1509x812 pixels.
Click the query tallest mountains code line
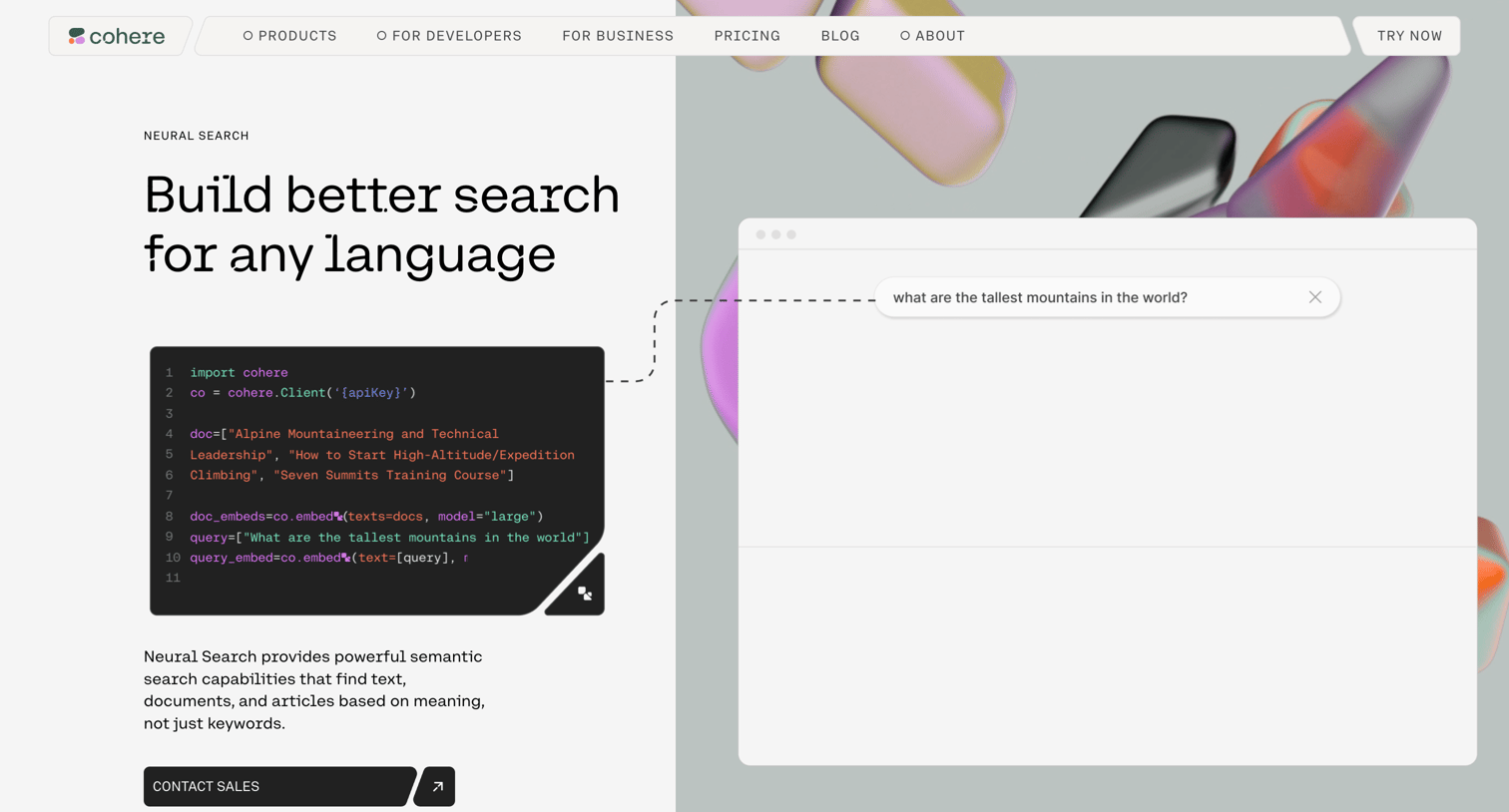click(x=389, y=538)
